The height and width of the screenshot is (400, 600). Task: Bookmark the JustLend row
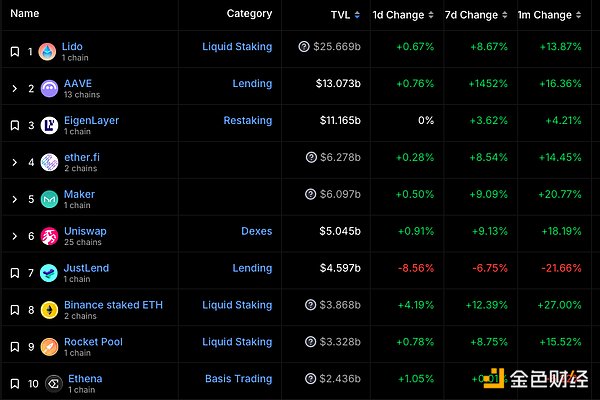[14, 274]
